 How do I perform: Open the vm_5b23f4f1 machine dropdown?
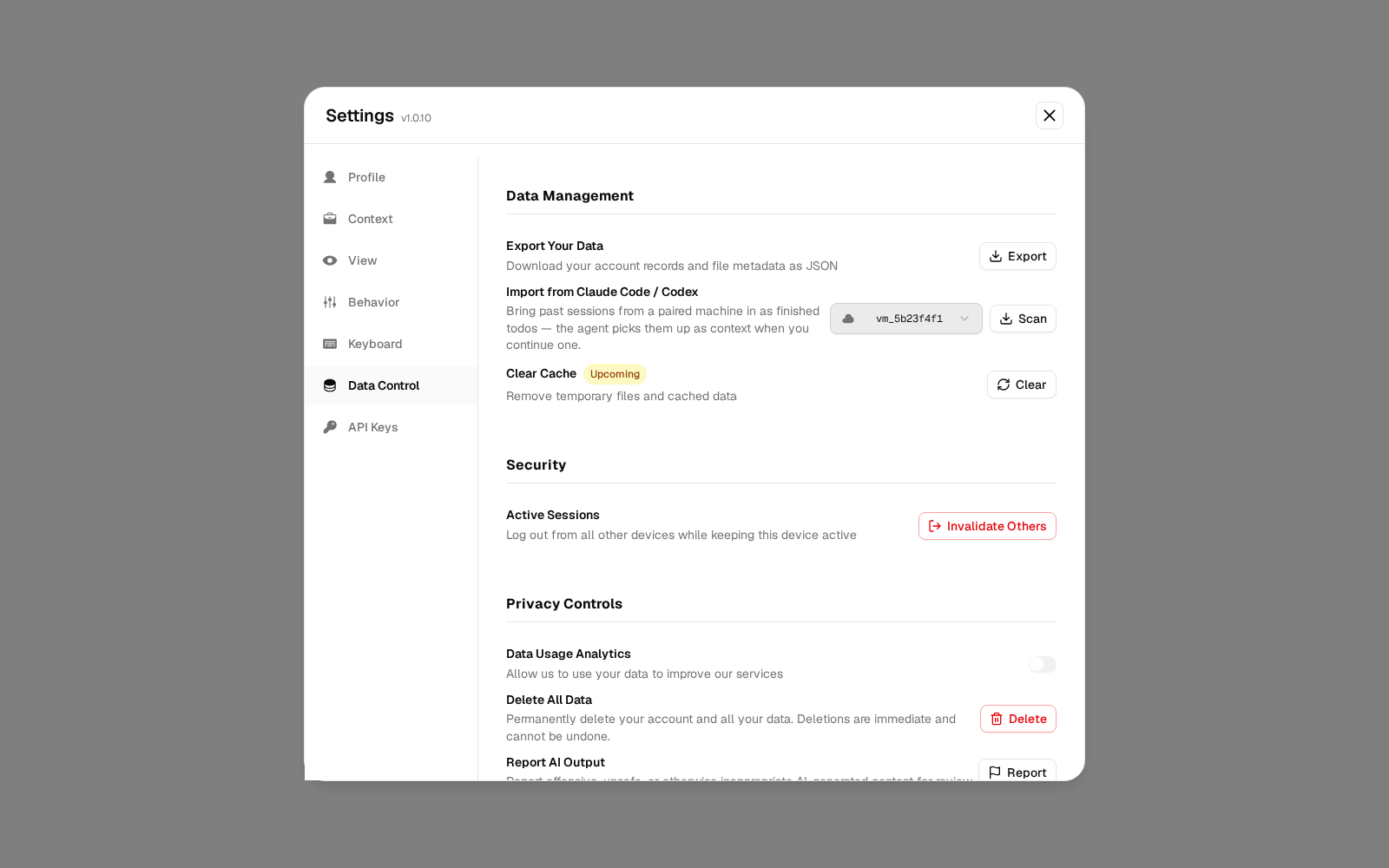906,319
